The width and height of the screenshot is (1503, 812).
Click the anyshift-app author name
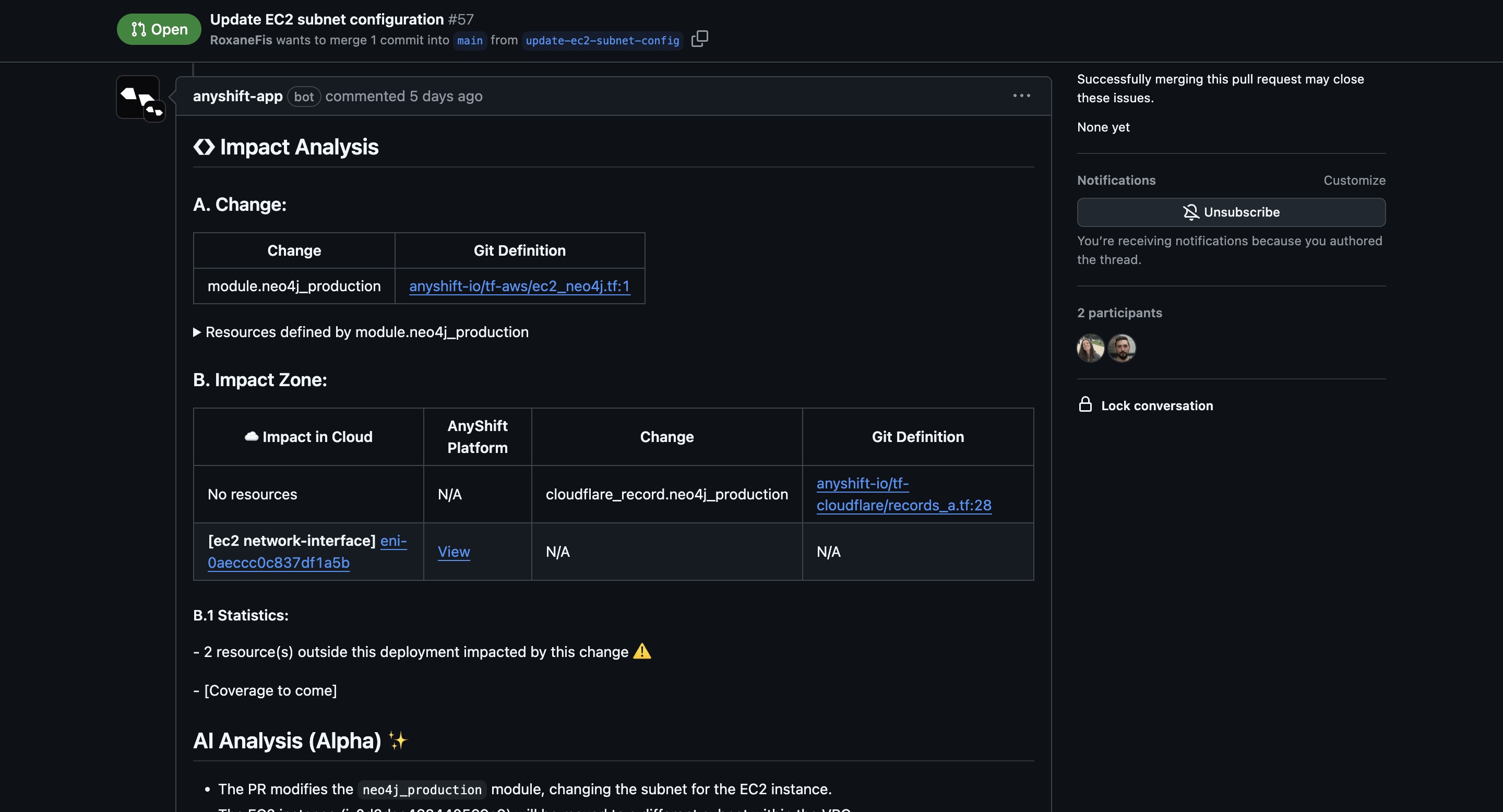point(237,96)
